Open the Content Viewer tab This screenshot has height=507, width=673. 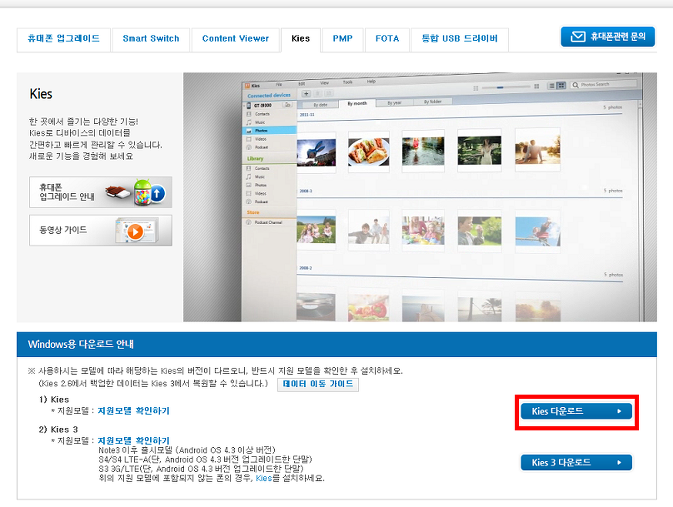click(235, 39)
